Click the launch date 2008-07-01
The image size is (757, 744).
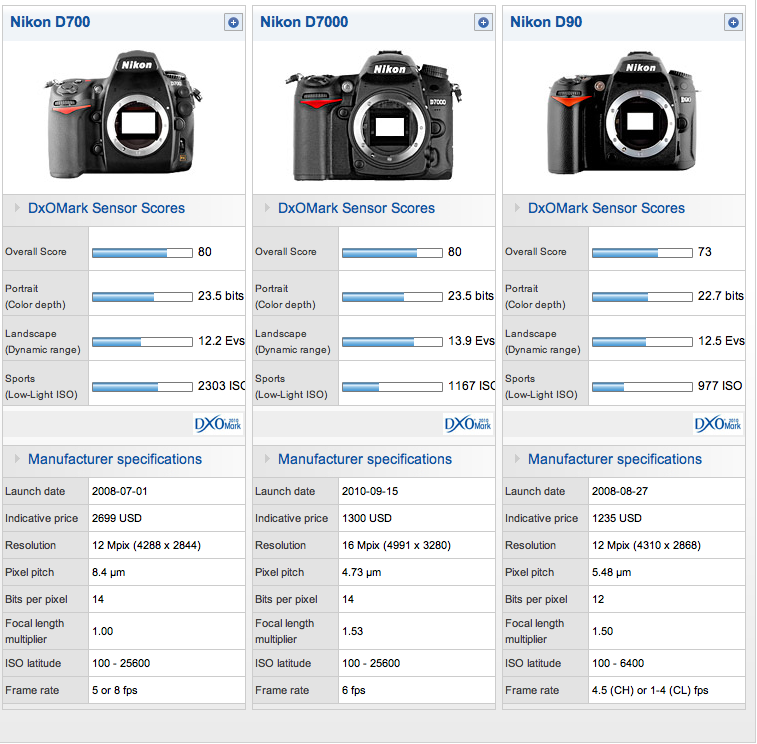tap(120, 491)
